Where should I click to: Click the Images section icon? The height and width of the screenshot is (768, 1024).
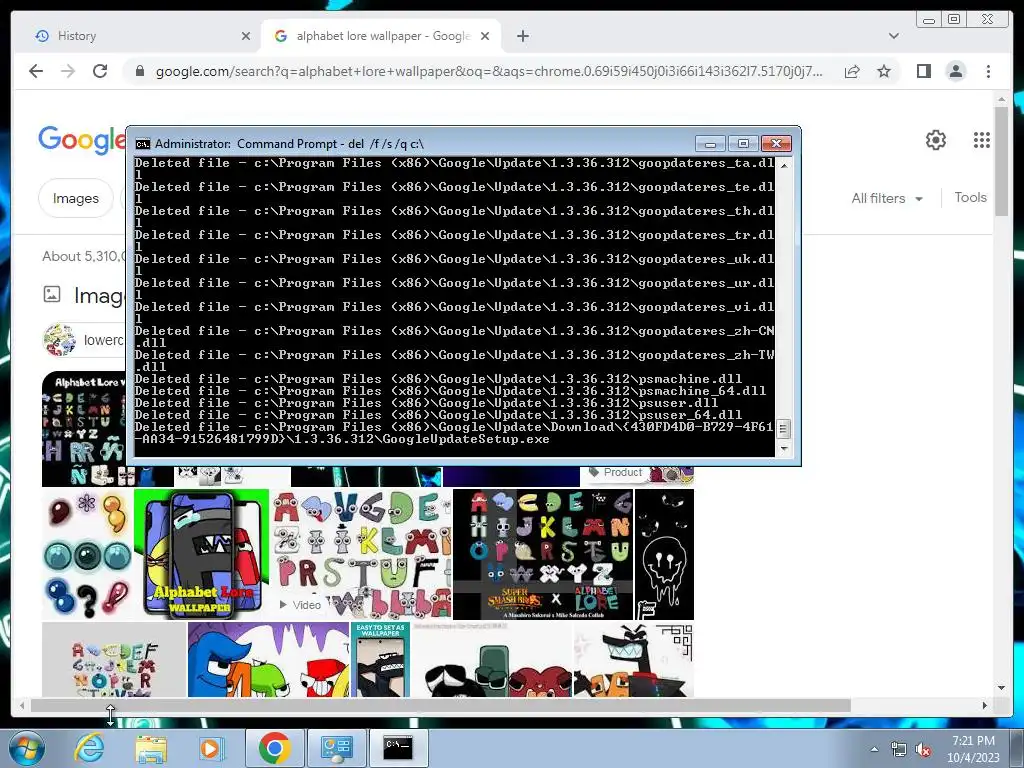click(x=52, y=295)
